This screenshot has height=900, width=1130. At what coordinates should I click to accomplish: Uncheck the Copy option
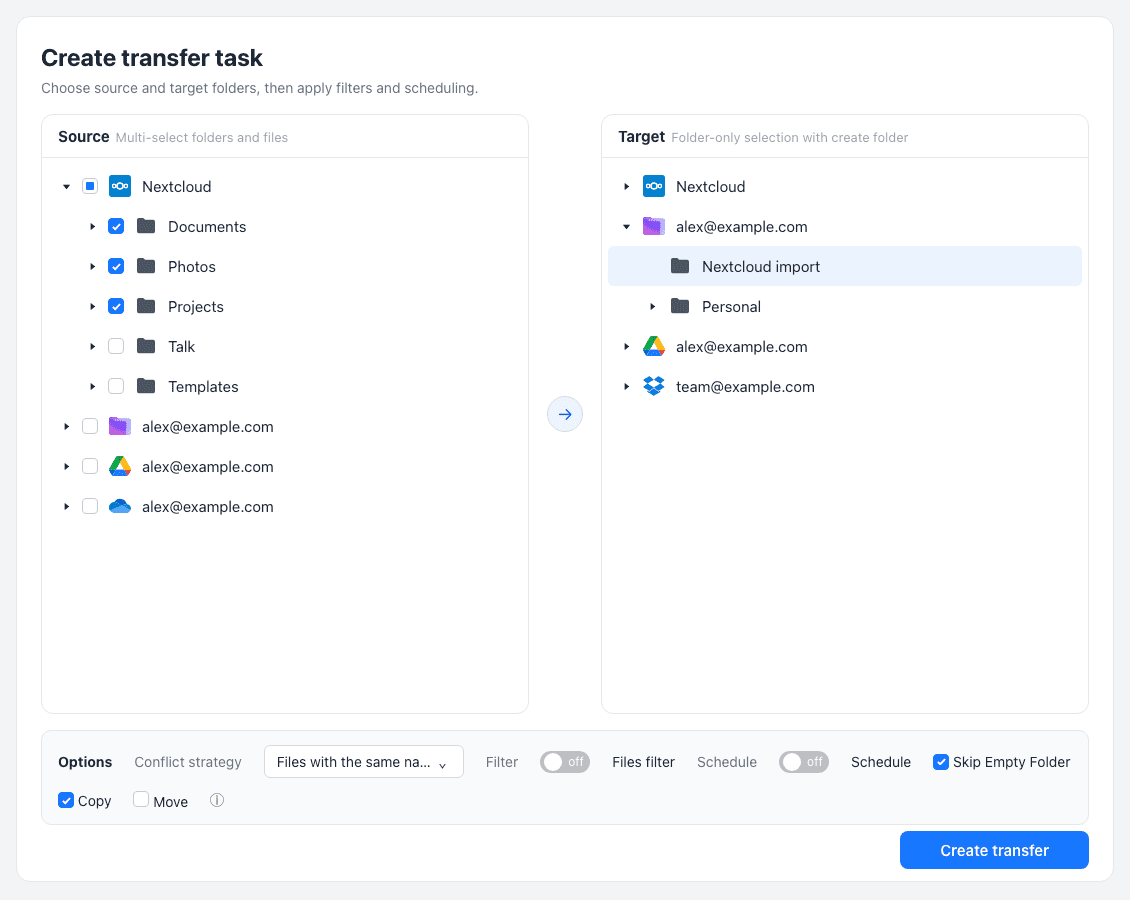(66, 801)
